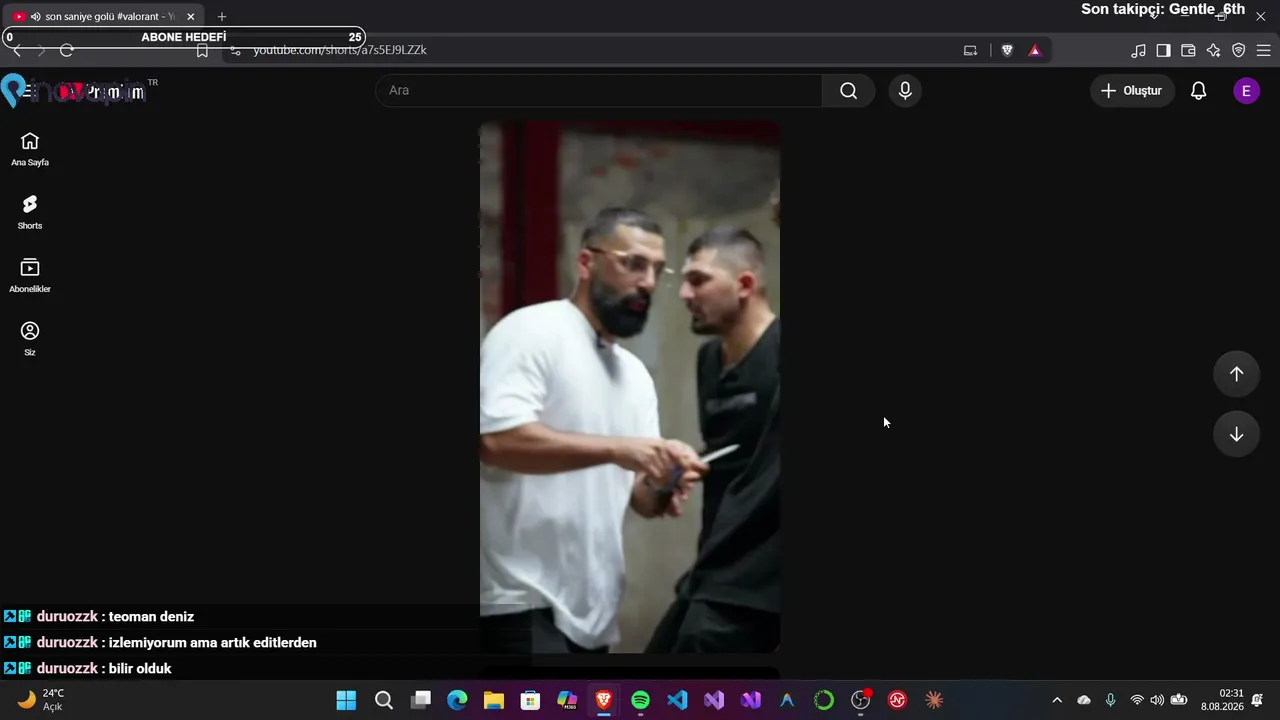The image size is (1280, 720).
Task: Skip to the next Short with the down arrow
Action: click(x=1236, y=434)
